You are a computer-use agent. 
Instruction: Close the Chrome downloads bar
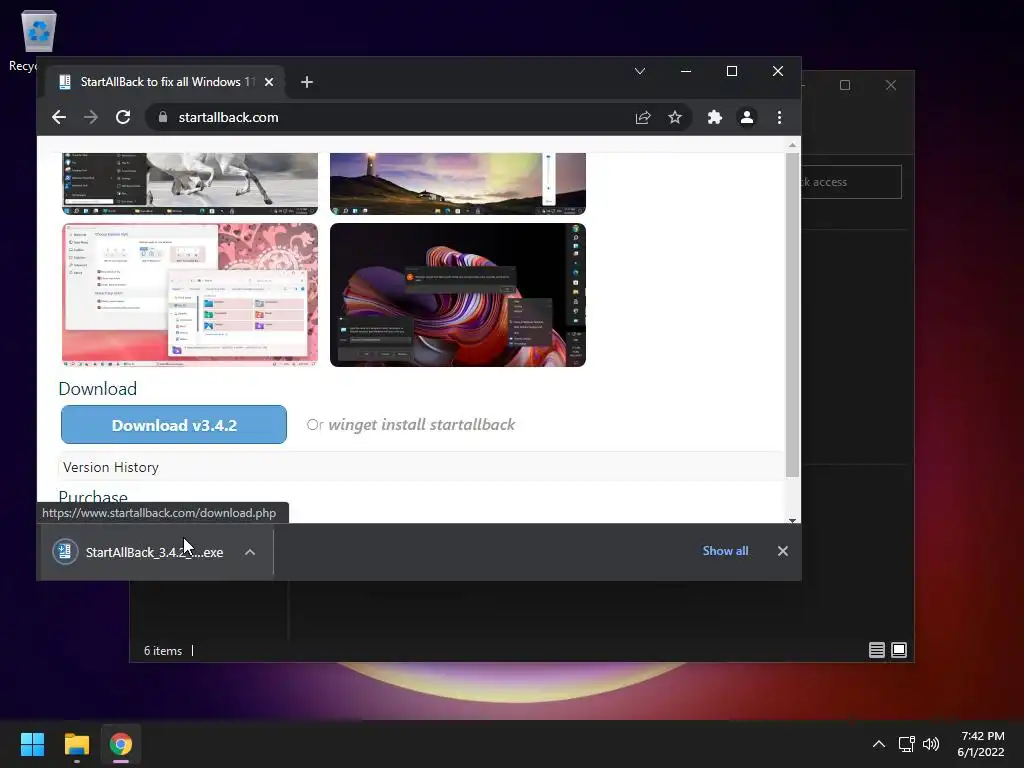tap(782, 551)
